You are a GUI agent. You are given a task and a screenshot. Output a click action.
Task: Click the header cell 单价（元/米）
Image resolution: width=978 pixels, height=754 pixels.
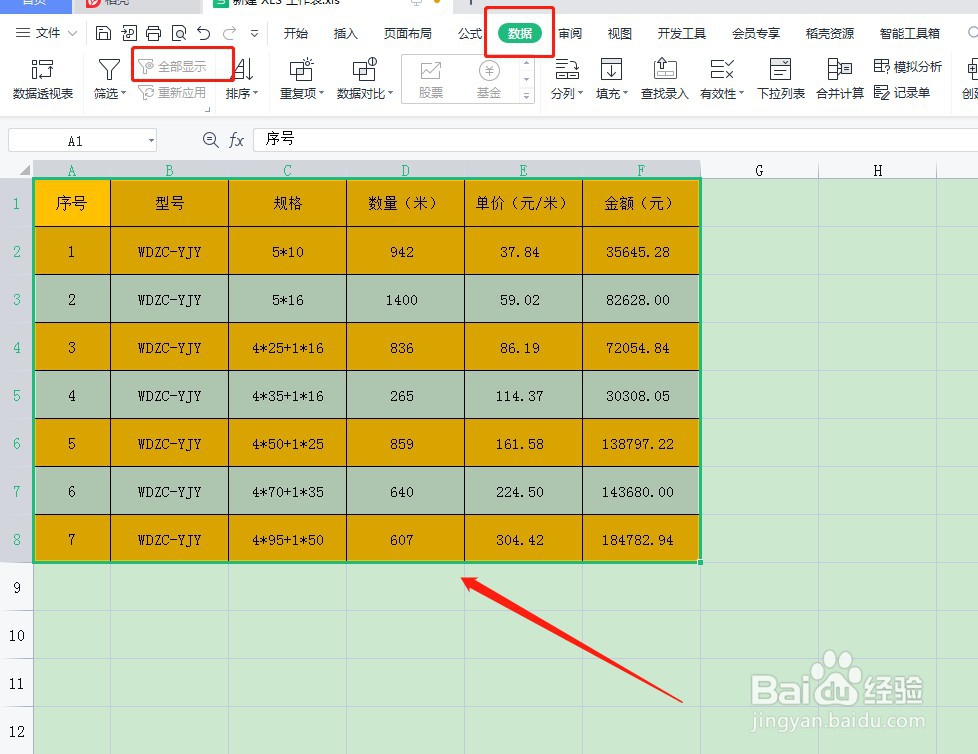point(523,203)
